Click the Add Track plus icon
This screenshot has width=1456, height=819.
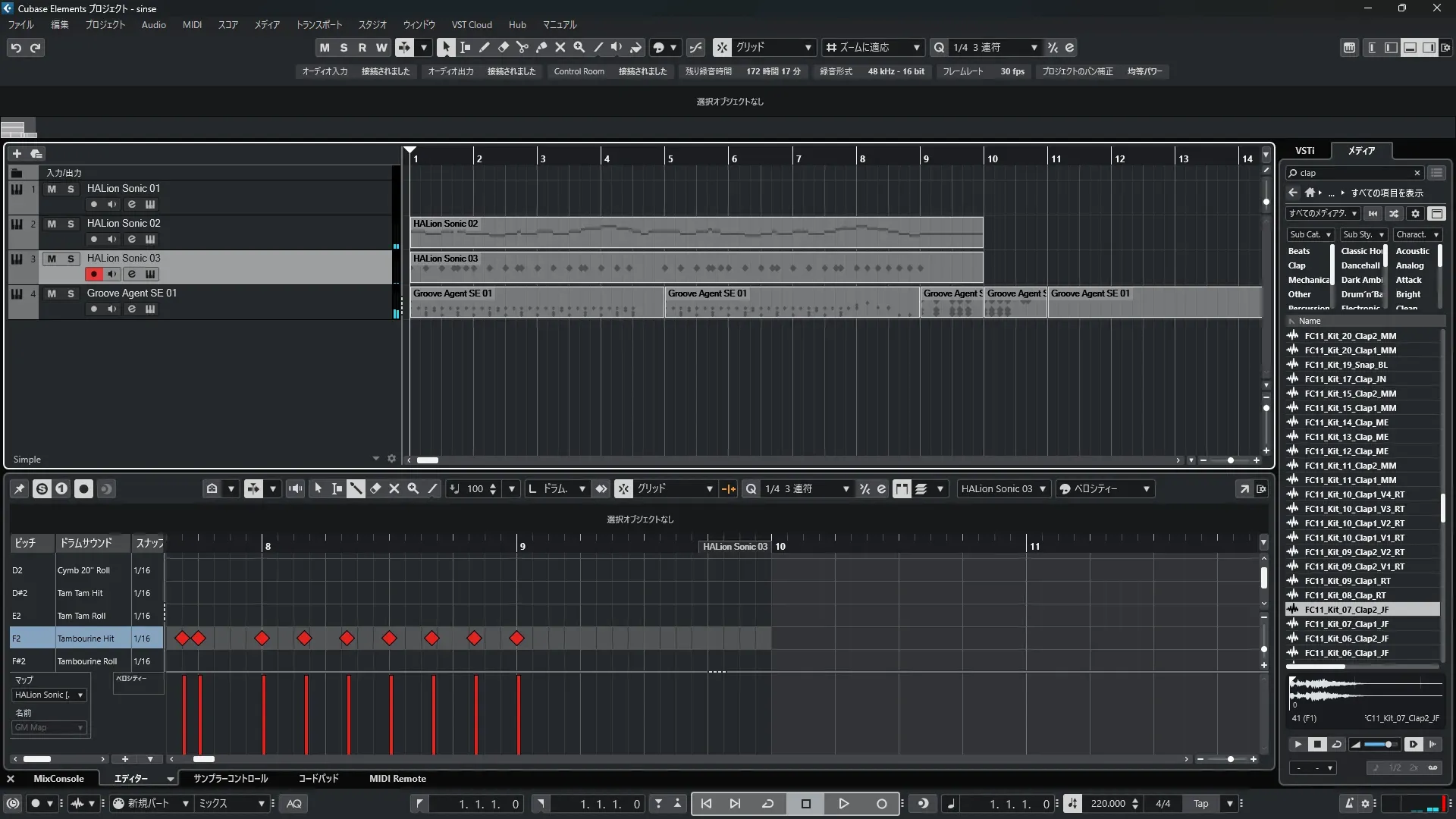click(x=17, y=153)
